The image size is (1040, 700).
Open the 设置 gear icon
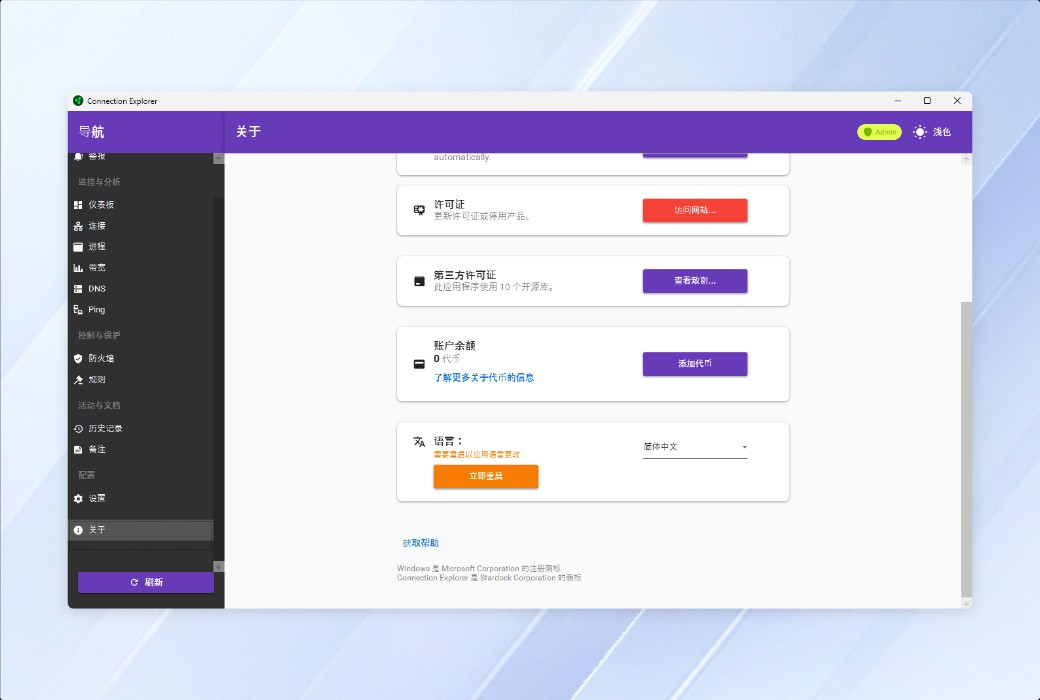(x=78, y=498)
